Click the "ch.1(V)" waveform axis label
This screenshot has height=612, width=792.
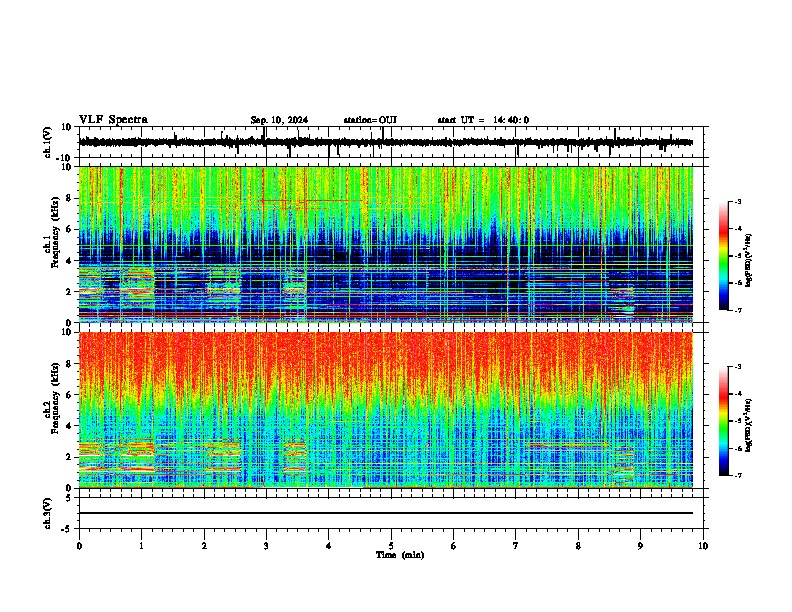point(48,142)
